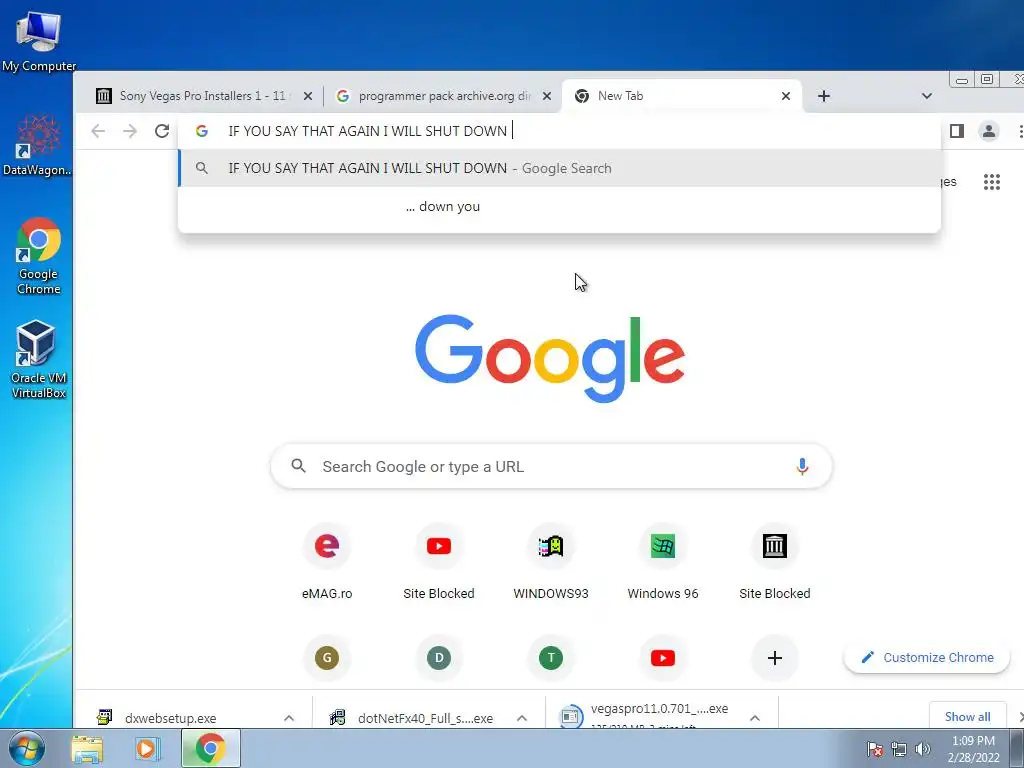Image resolution: width=1024 pixels, height=768 pixels.
Task: Go forward with the forward arrow
Action: 130,131
